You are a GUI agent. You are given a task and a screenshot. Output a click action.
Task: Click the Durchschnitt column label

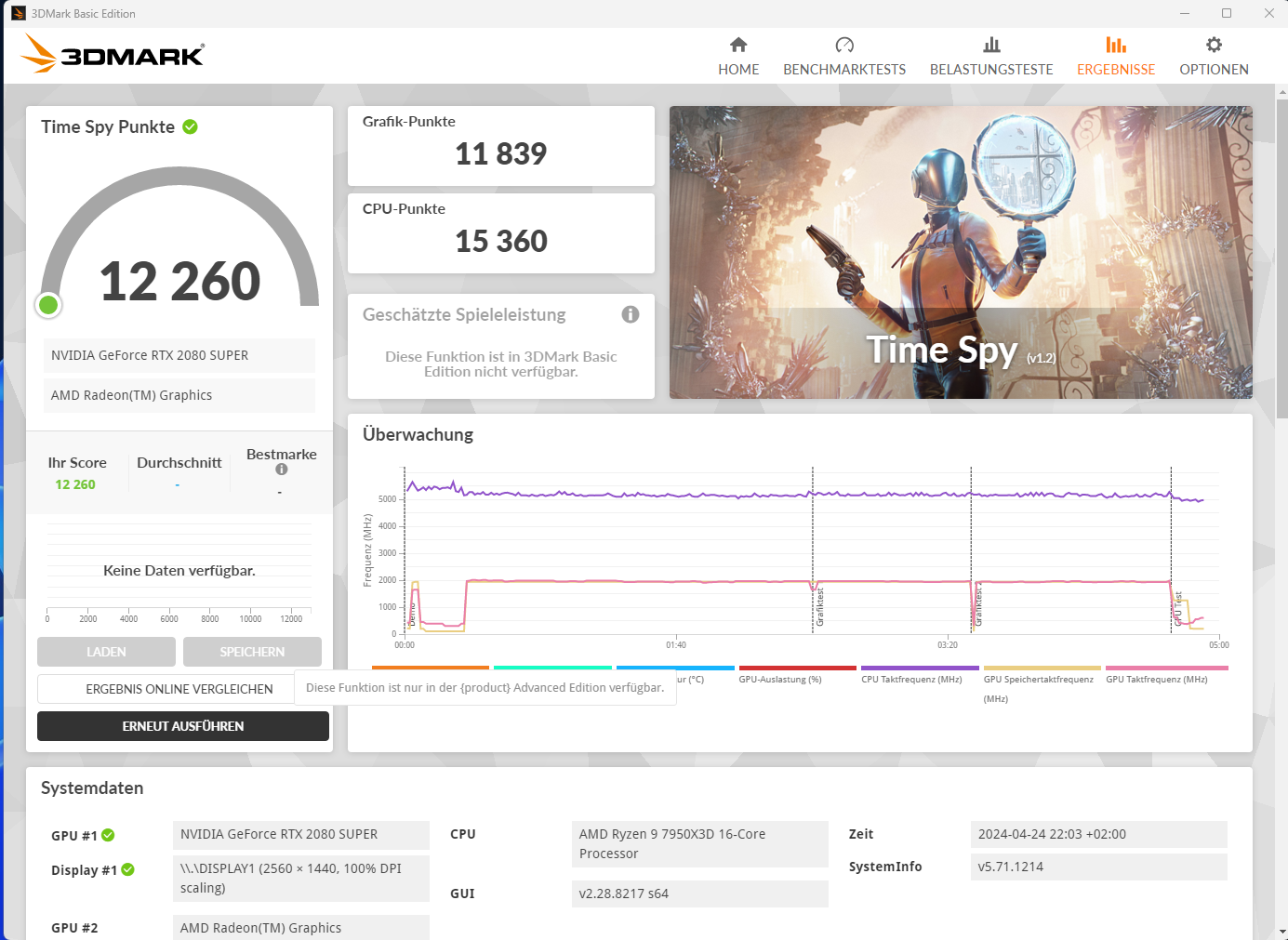[179, 463]
